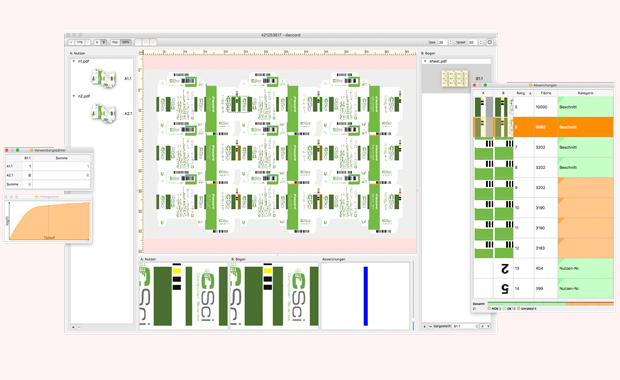Click thumbnail showing digit 5 in row 14

(503, 289)
